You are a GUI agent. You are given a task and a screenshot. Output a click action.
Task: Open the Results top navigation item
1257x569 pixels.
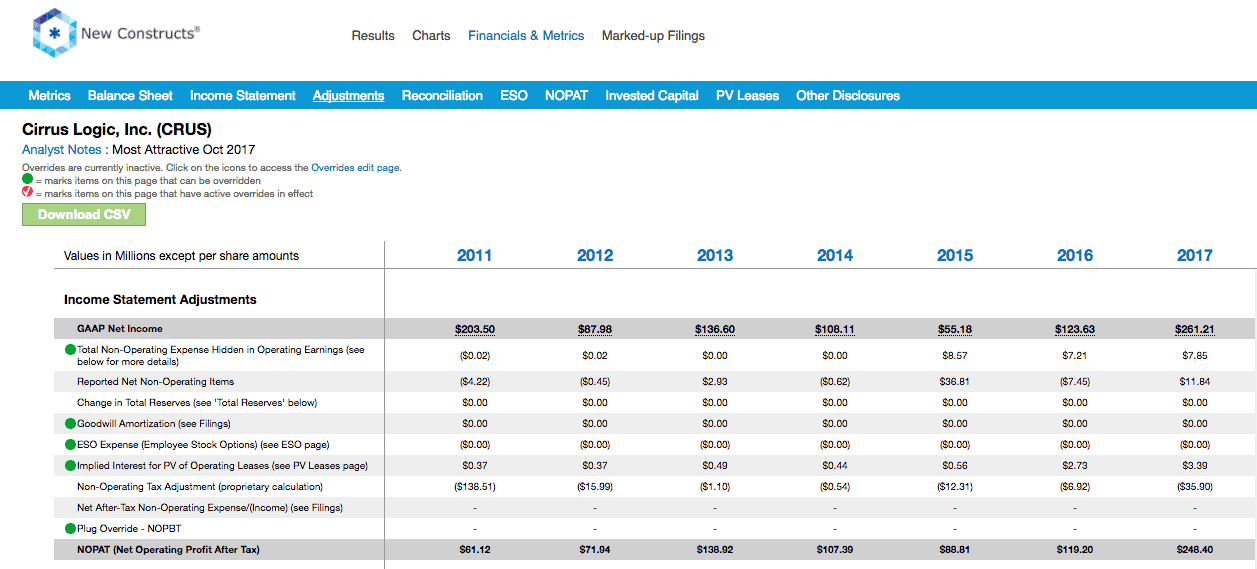pyautogui.click(x=373, y=35)
